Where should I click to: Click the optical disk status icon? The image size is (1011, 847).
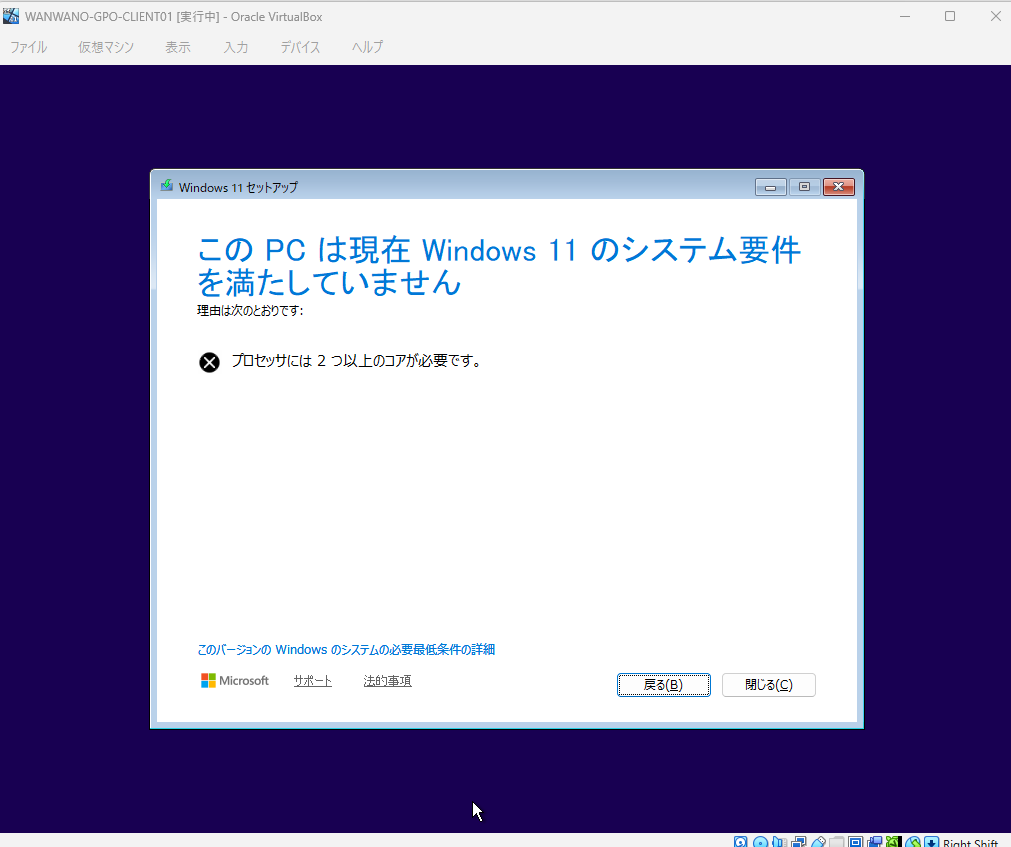tap(761, 842)
